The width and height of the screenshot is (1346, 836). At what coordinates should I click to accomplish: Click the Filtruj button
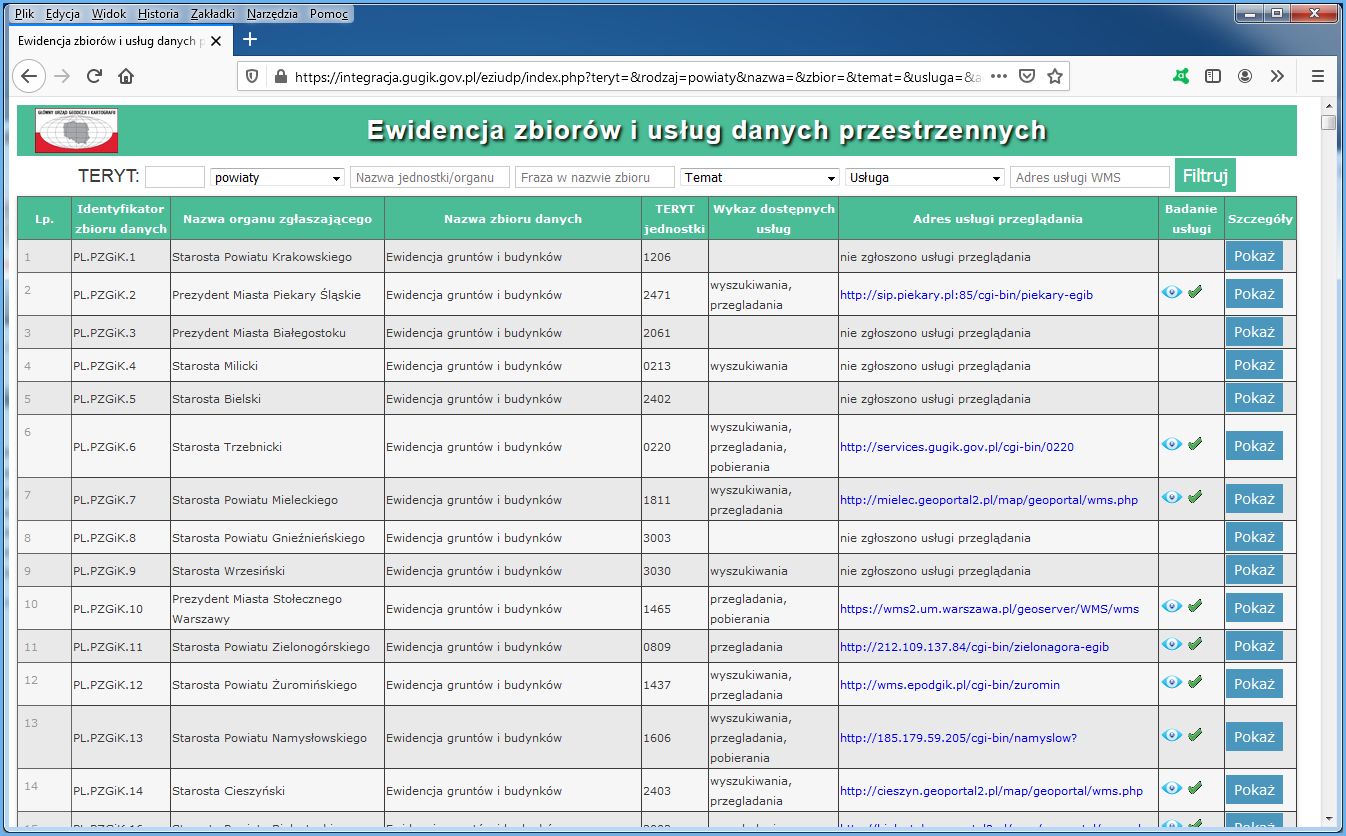click(x=1205, y=175)
